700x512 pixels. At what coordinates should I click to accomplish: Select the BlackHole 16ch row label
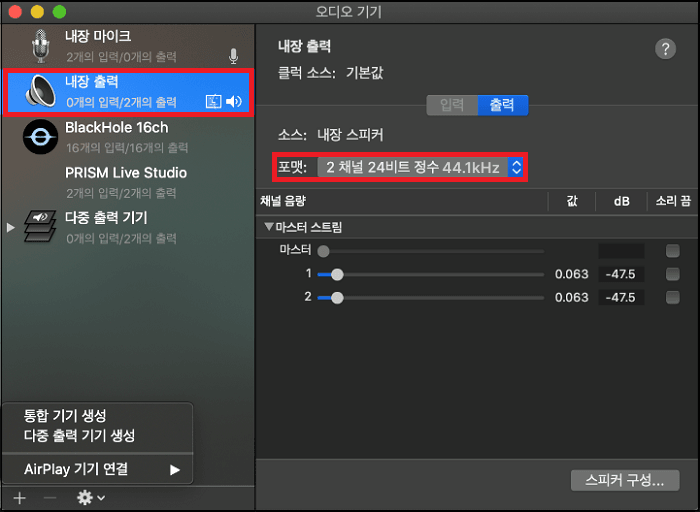pyautogui.click(x=117, y=128)
